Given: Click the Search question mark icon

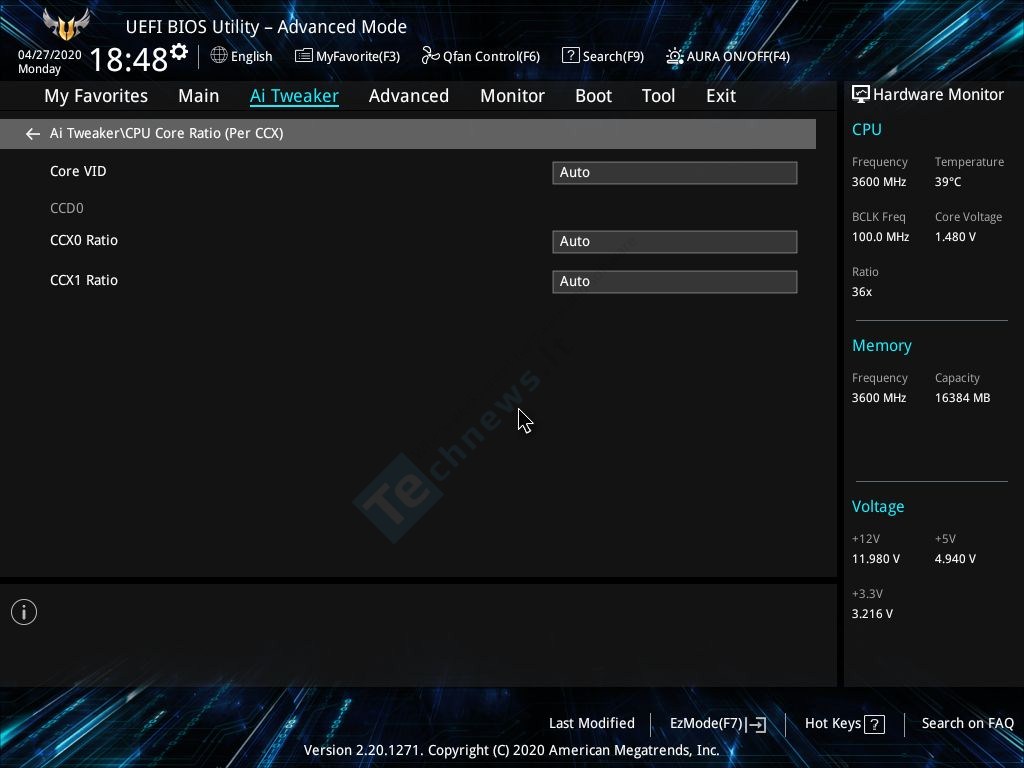Looking at the screenshot, I should [570, 56].
